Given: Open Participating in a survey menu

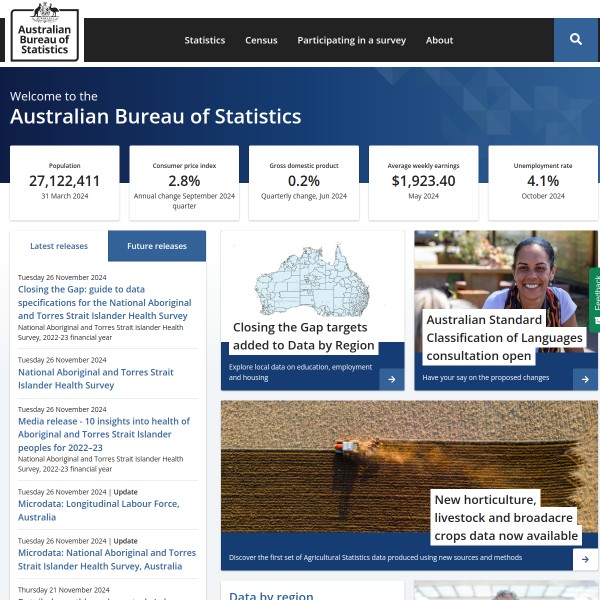Looking at the screenshot, I should (x=351, y=41).
